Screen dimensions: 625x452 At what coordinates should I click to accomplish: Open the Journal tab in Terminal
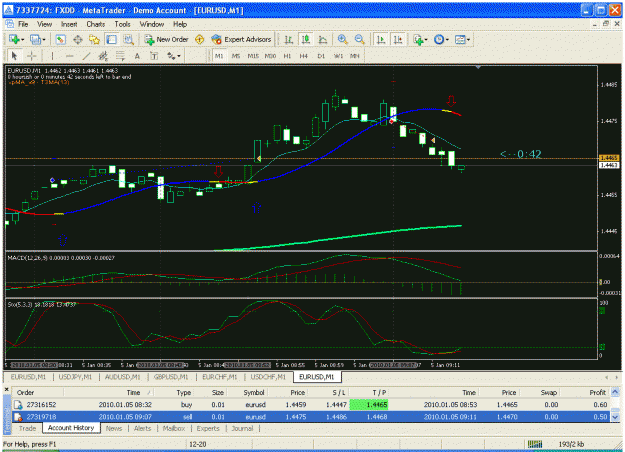point(242,428)
